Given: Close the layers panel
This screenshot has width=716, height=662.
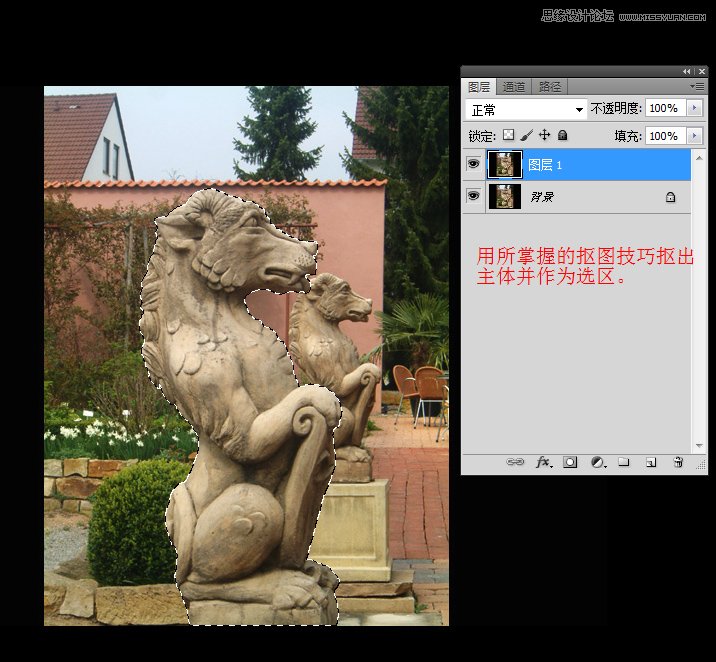Looking at the screenshot, I should (702, 71).
